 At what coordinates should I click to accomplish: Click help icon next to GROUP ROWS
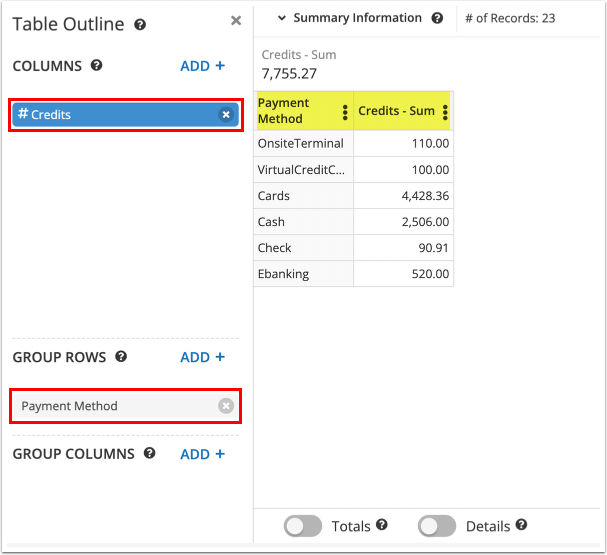[121, 357]
